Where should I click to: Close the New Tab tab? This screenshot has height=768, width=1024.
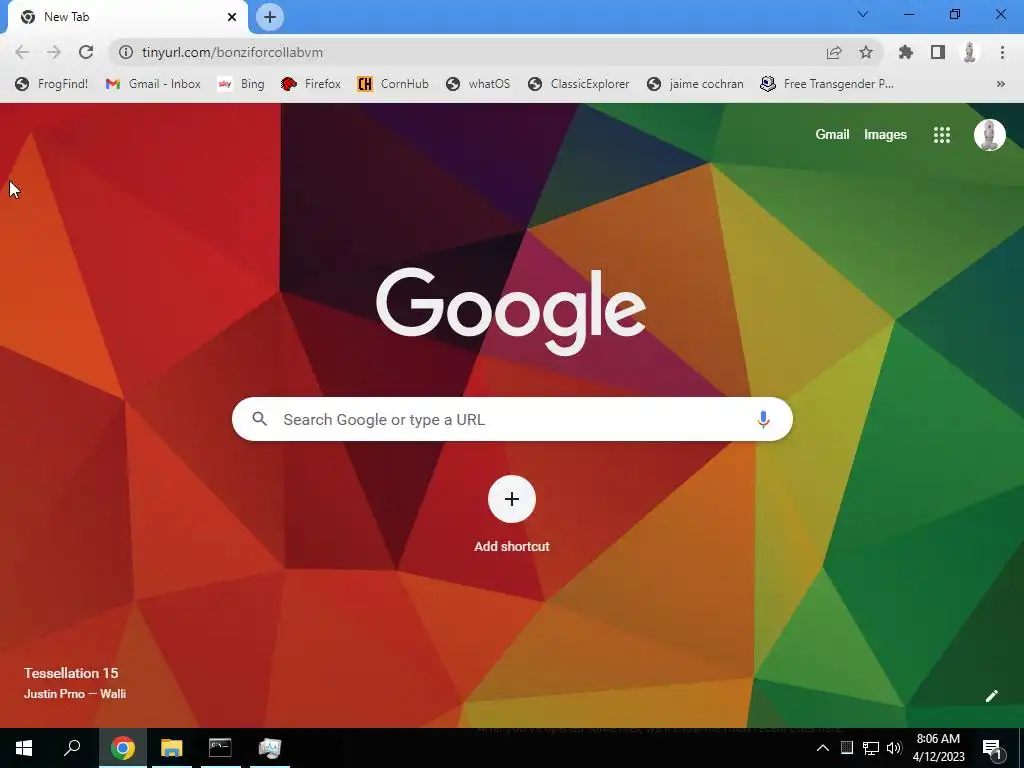(232, 17)
